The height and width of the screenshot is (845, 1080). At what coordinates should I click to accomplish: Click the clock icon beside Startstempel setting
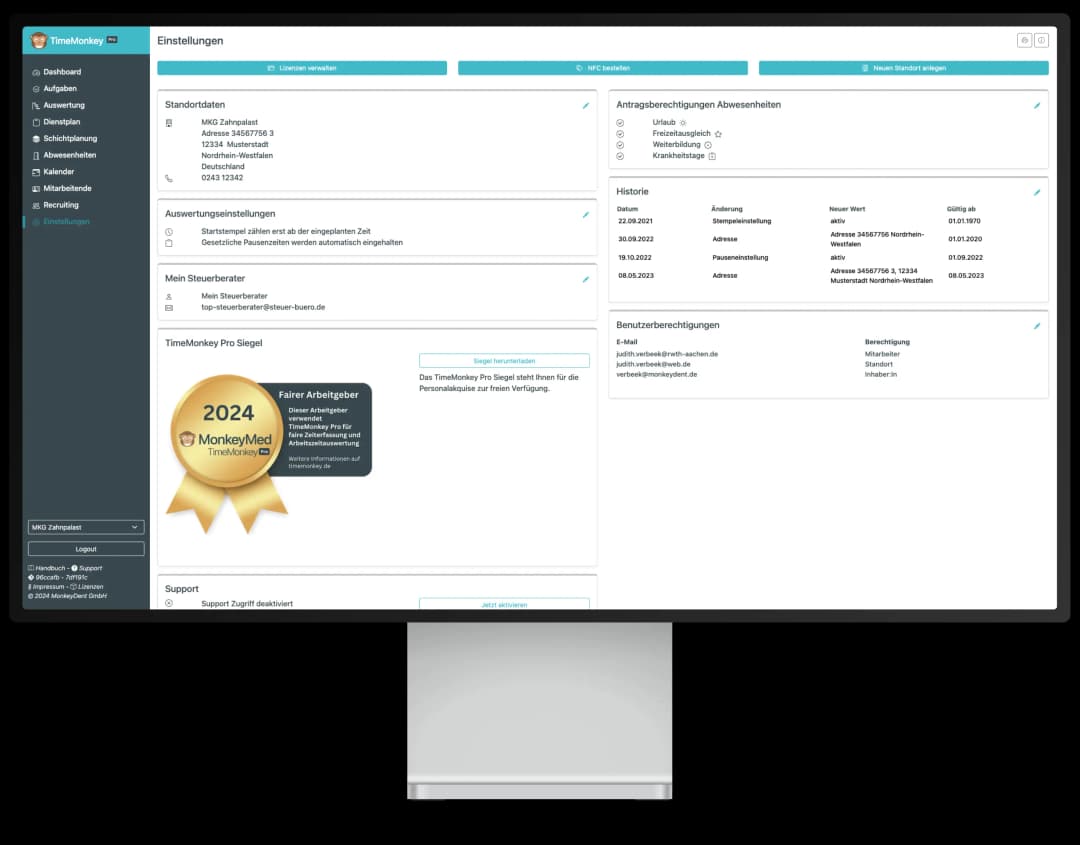coord(169,232)
